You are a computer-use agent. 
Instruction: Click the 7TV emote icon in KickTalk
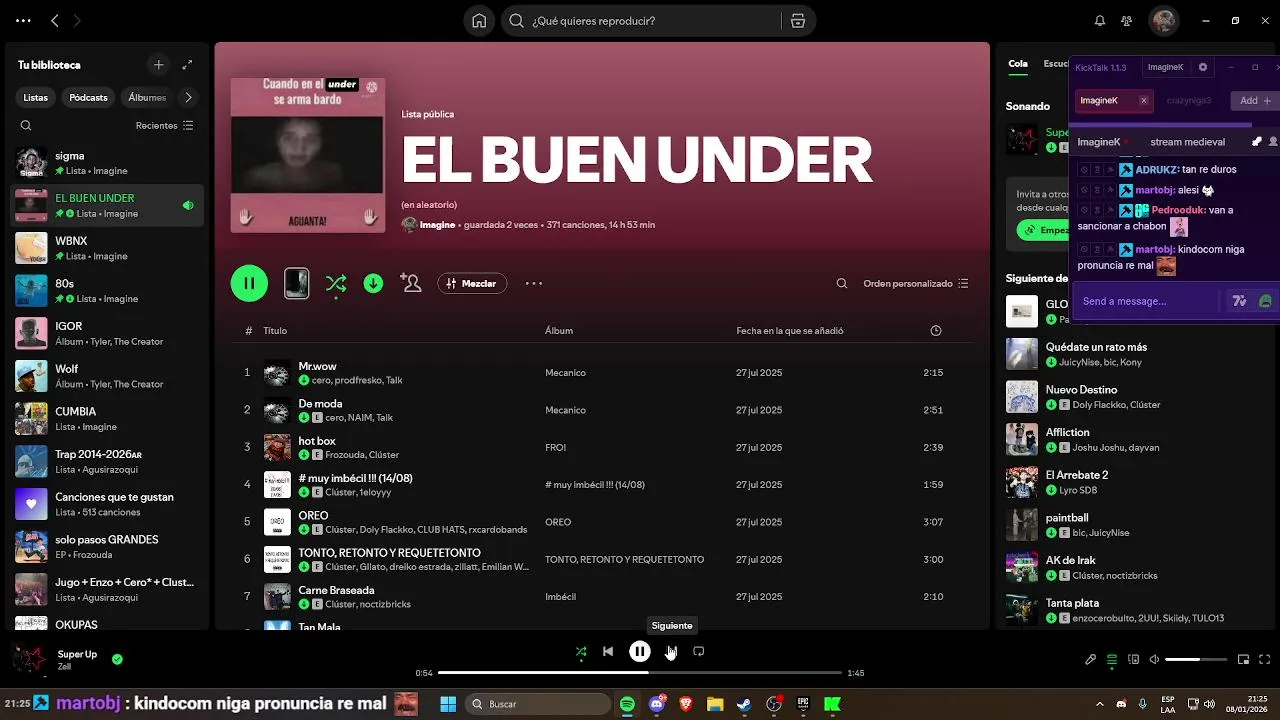[x=1239, y=301]
